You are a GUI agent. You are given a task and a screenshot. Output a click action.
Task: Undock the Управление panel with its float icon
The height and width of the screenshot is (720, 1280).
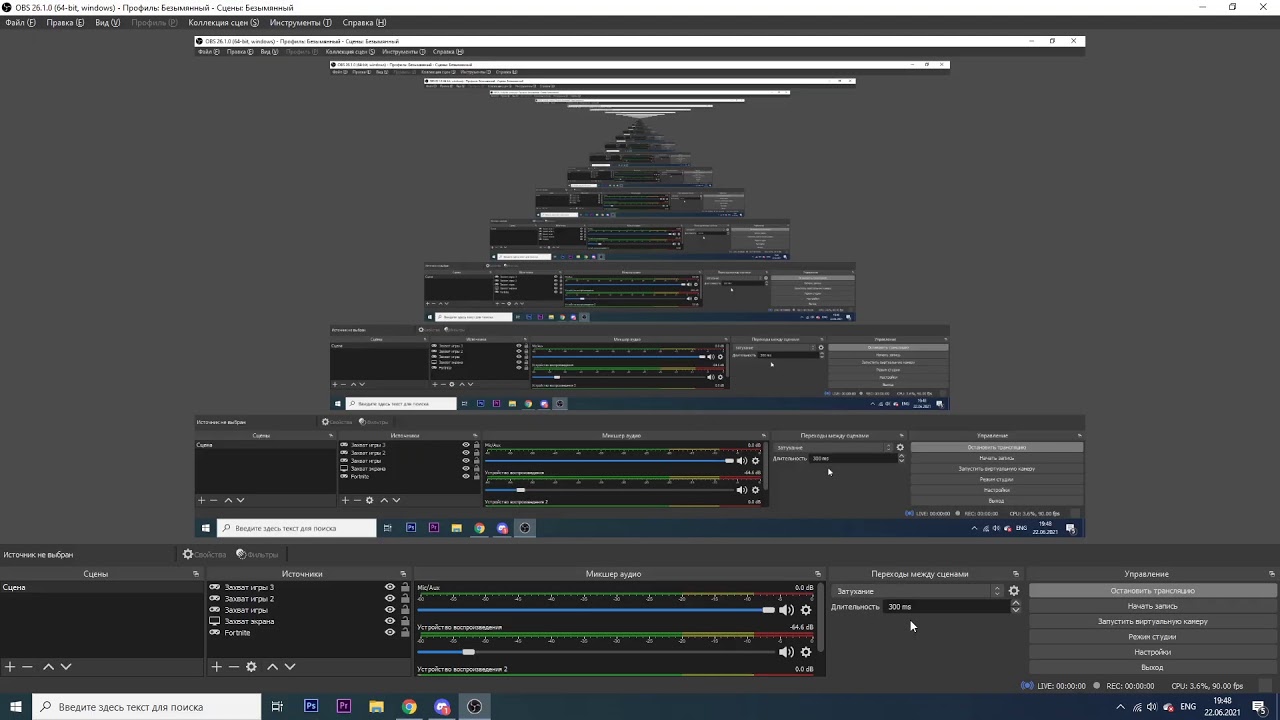[1272, 574]
